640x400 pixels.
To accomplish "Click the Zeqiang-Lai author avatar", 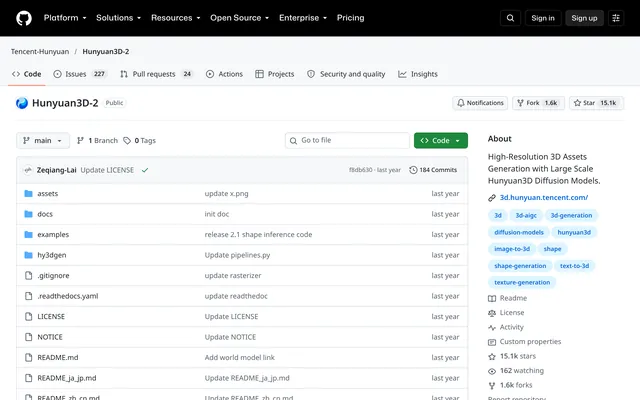I will point(28,170).
